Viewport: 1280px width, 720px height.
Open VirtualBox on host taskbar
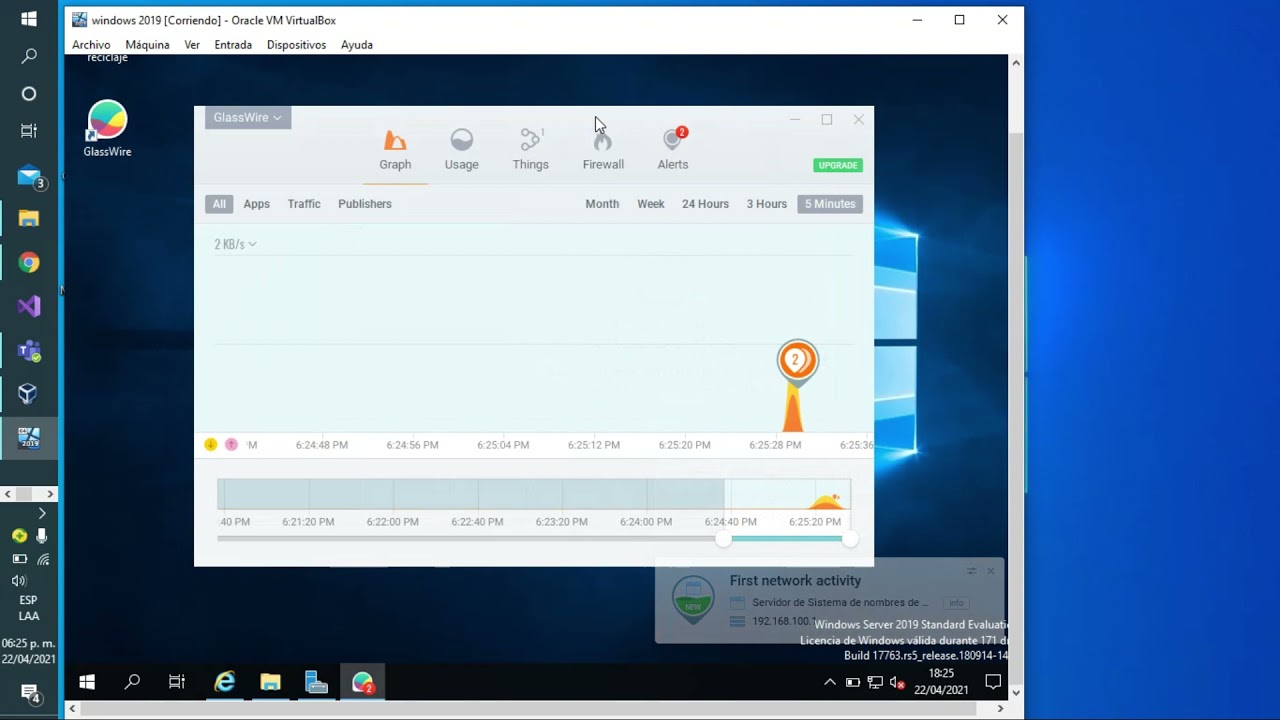pyautogui.click(x=29, y=393)
